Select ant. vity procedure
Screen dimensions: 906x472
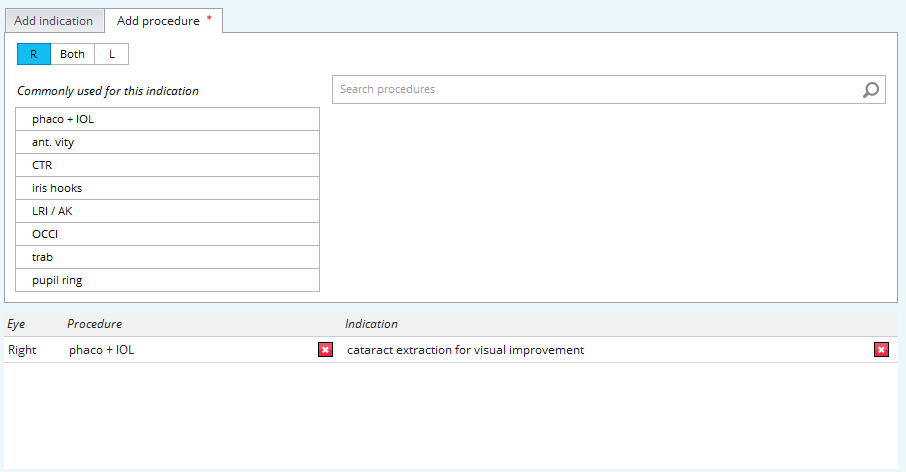click(x=168, y=142)
